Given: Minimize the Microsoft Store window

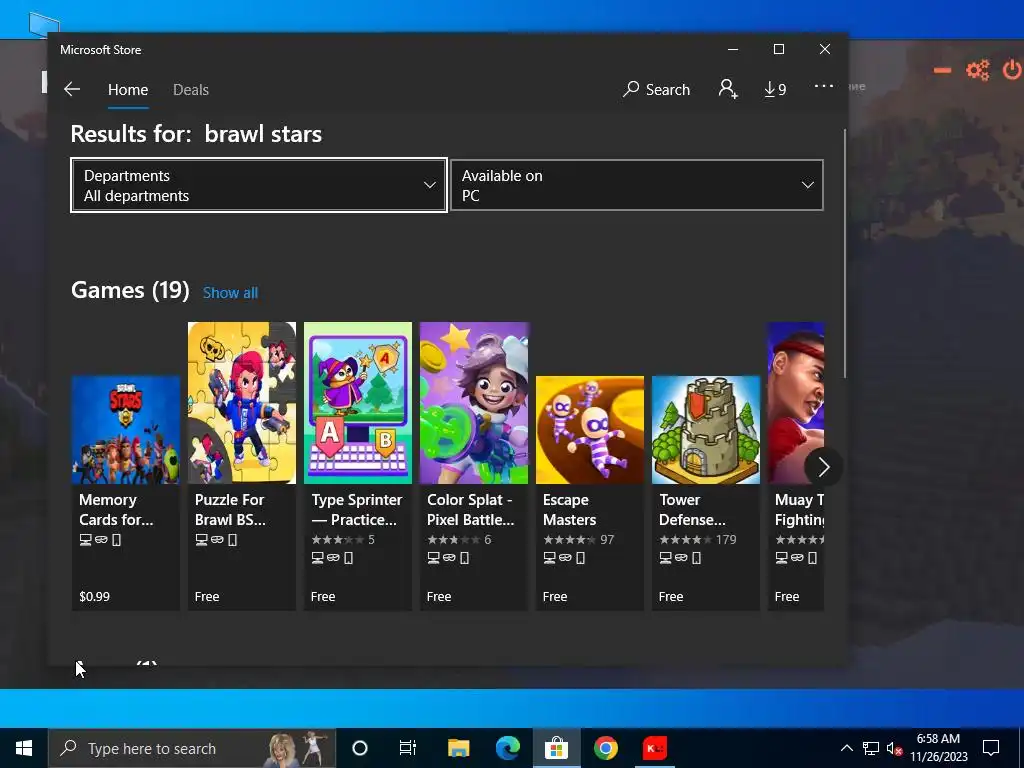Looking at the screenshot, I should pos(733,50).
